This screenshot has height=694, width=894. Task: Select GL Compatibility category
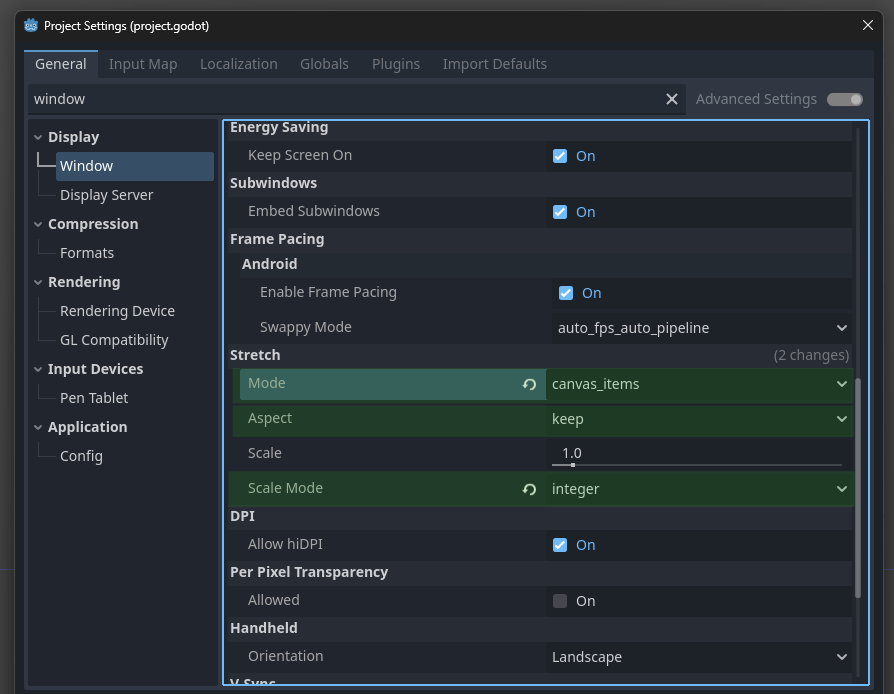click(114, 340)
